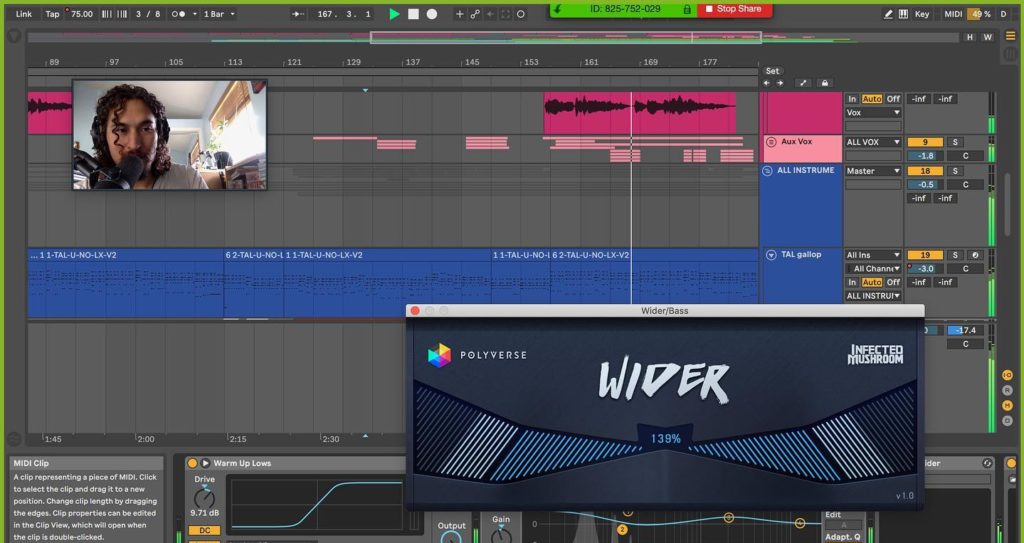Open the ALL VOX routing dropdown
Screen dimensions: 1024x543
pyautogui.click(x=873, y=142)
